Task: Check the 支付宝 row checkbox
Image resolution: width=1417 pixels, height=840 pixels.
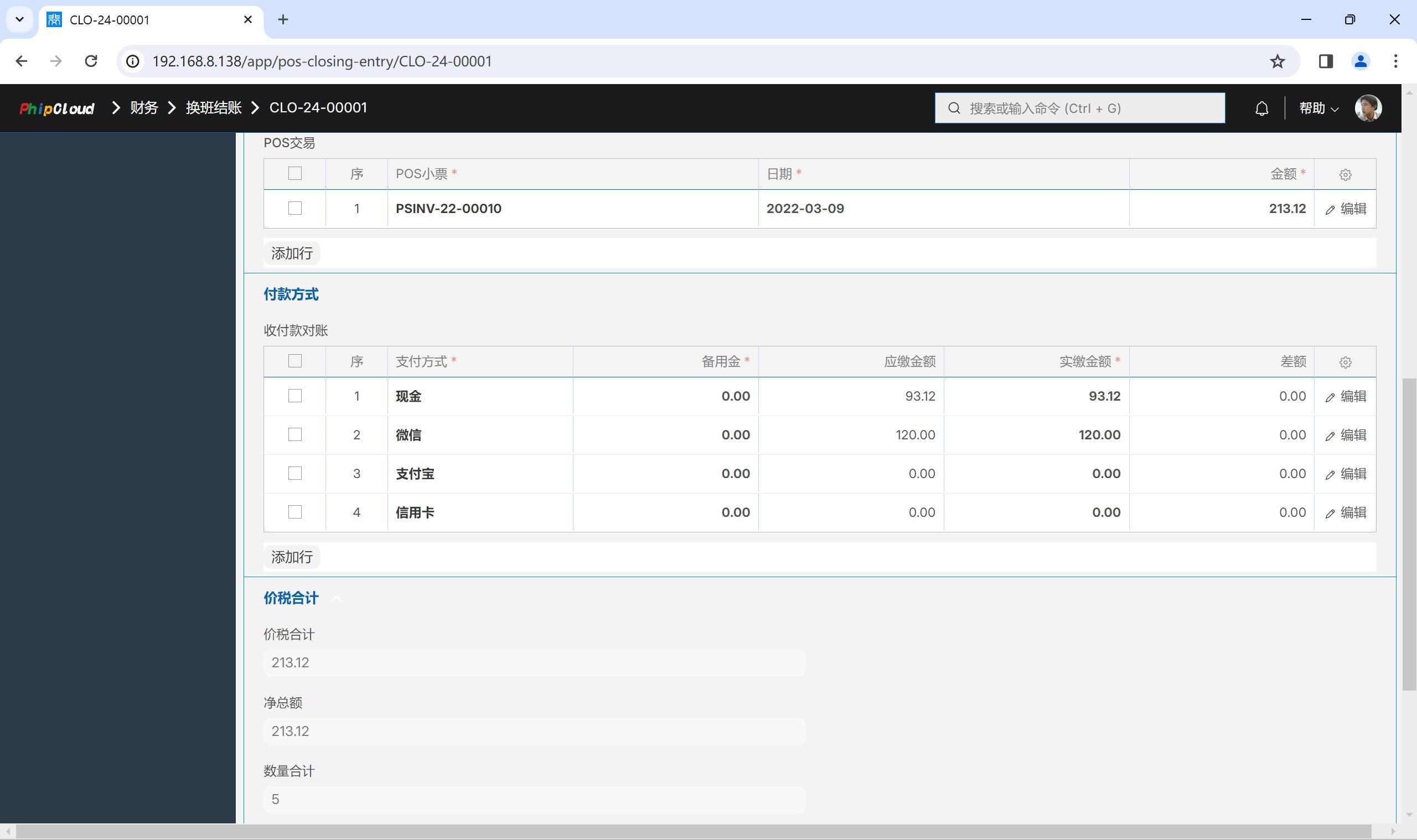Action: coord(295,473)
